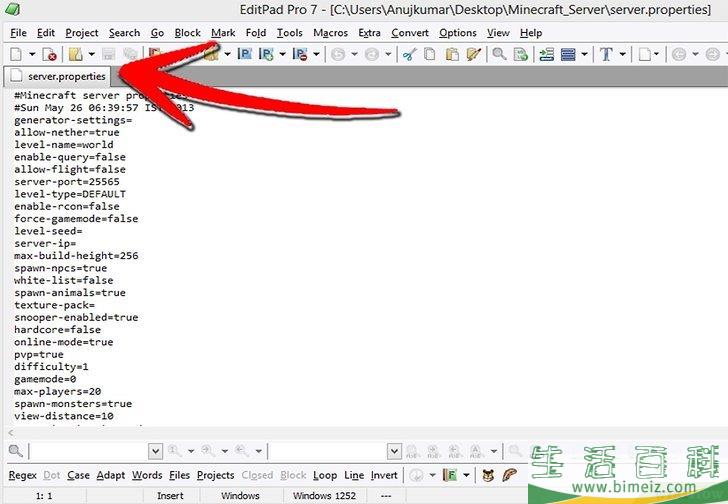Click the Find on Disk icon

coord(521,54)
